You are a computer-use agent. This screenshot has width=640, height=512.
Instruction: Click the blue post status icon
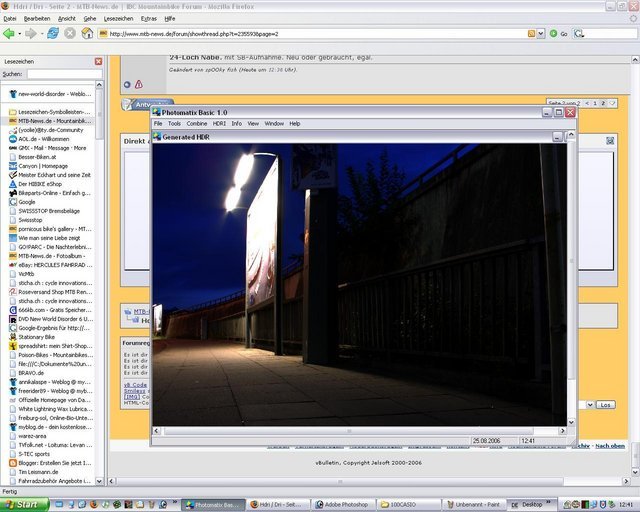[127, 85]
